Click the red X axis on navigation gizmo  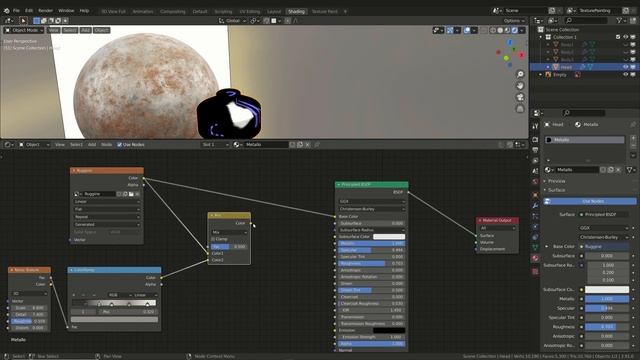point(522,55)
